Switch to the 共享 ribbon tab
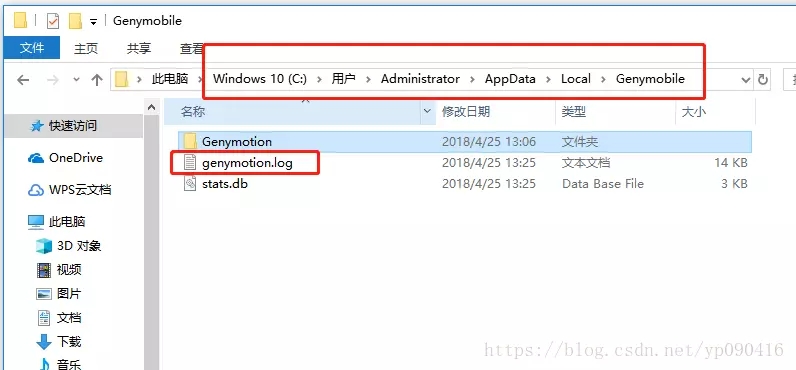Image resolution: width=796 pixels, height=370 pixels. (139, 48)
